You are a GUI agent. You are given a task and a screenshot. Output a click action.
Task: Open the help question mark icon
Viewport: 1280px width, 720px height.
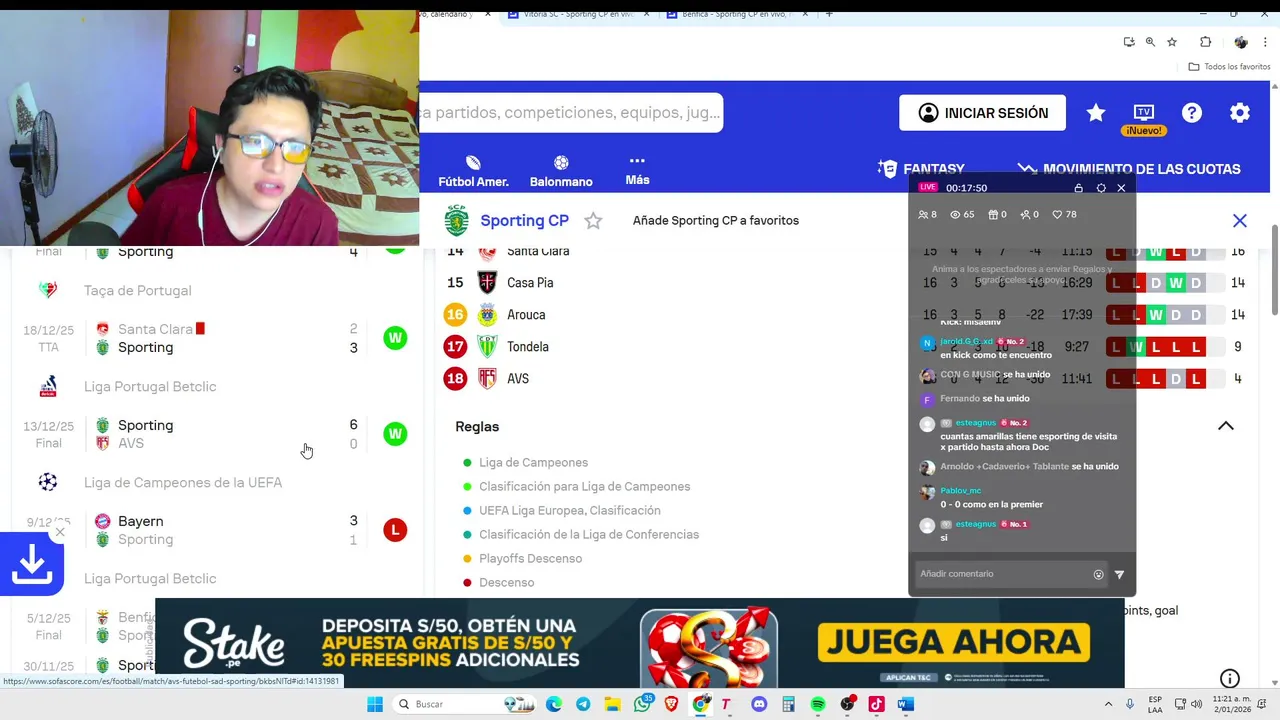[x=1192, y=113]
